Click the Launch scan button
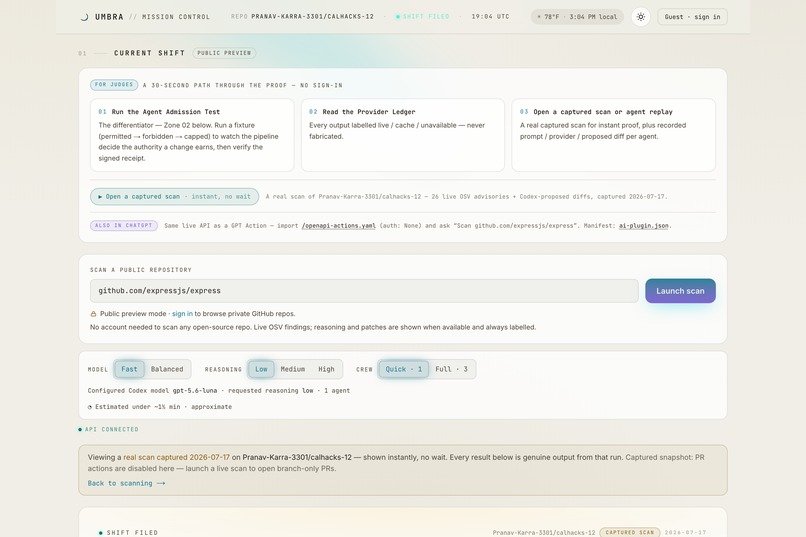Screen dimensions: 806x537 (680, 291)
